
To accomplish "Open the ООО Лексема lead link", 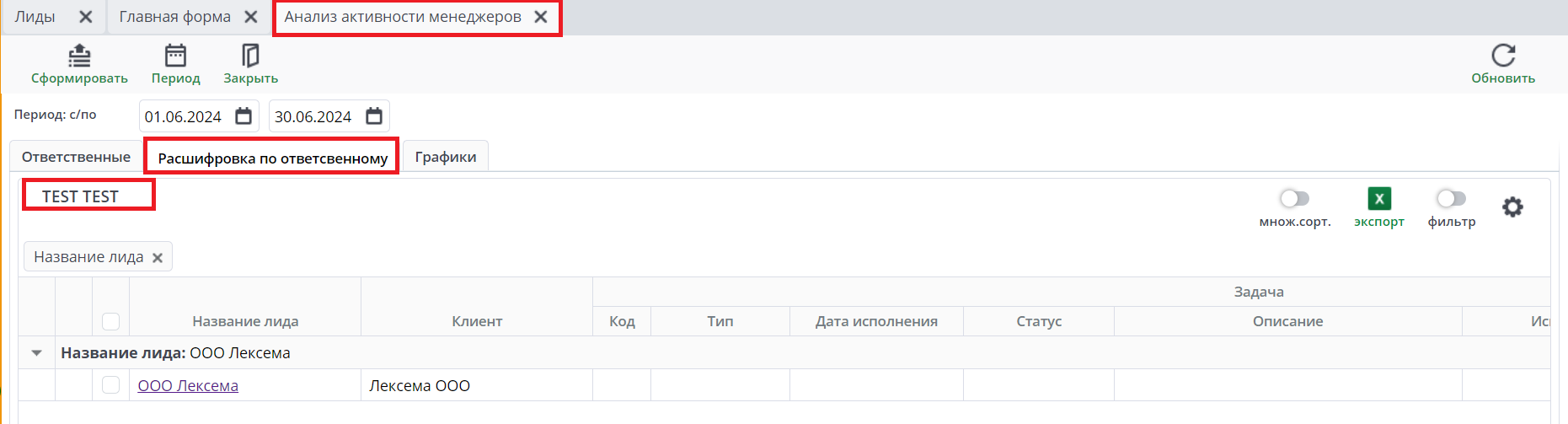I will pyautogui.click(x=188, y=386).
